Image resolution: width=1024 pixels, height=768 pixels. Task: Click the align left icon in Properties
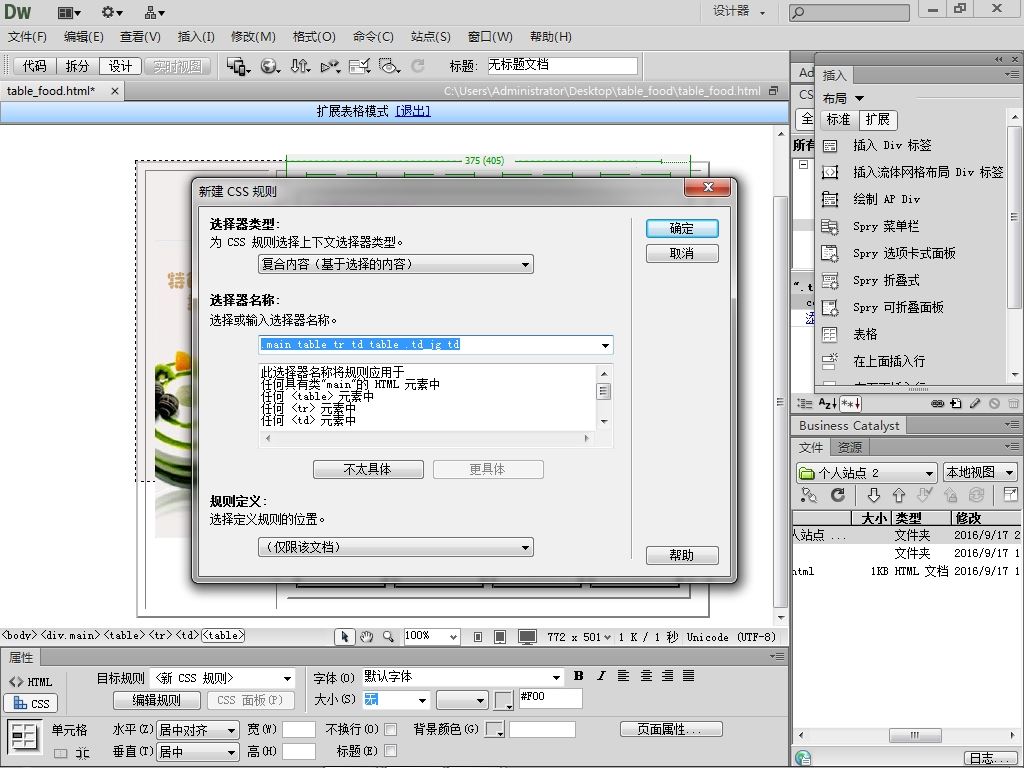(624, 676)
